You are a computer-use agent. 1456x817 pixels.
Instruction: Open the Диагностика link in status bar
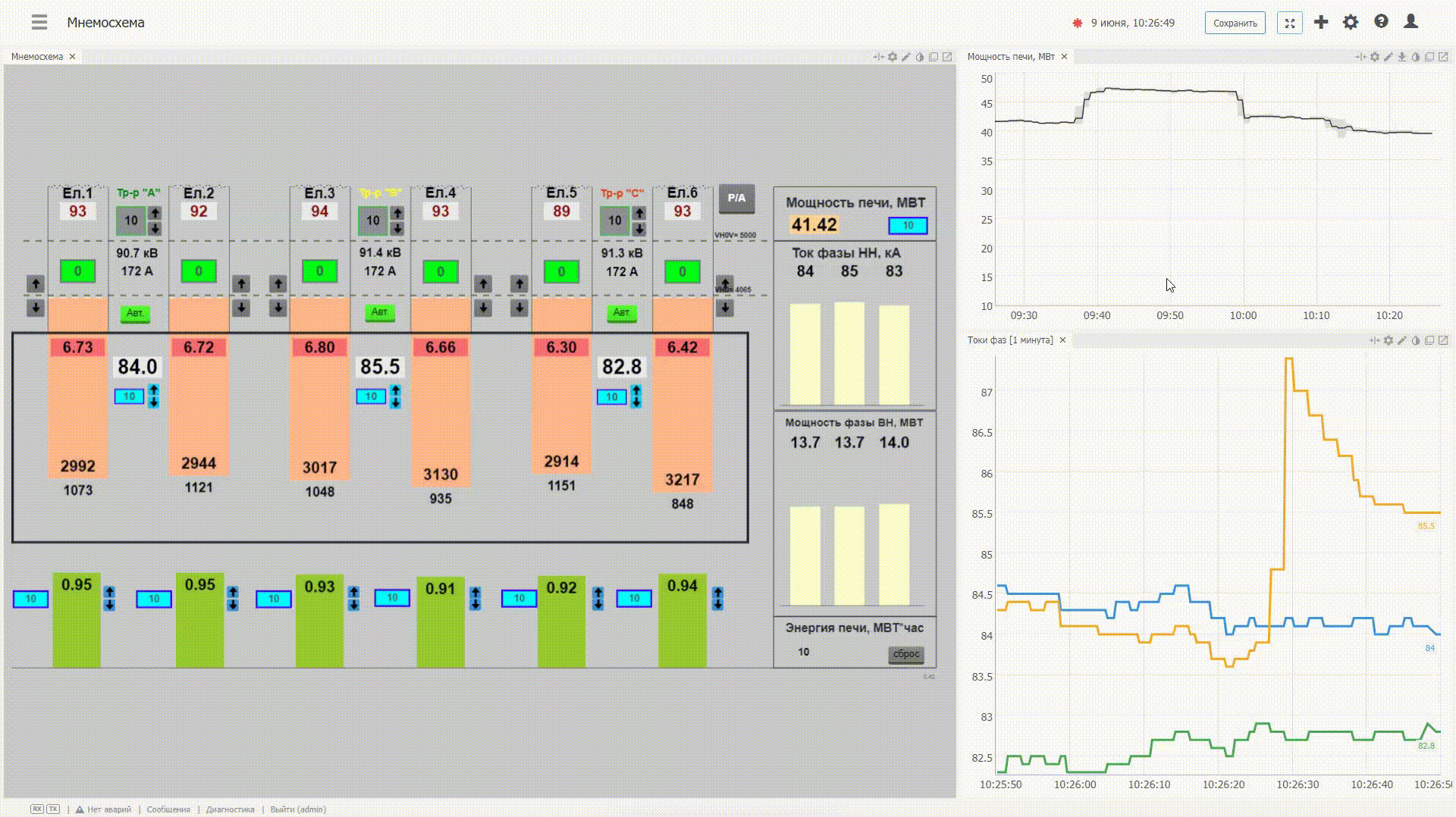231,809
